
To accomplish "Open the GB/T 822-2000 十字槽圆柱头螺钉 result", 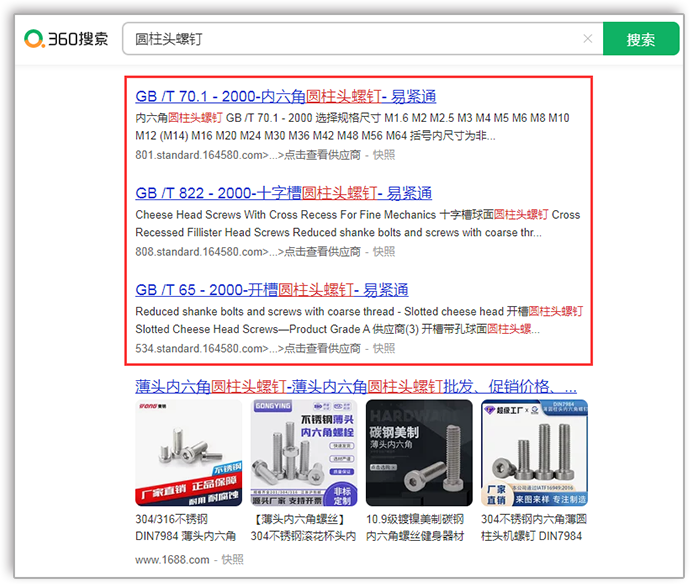I will click(x=283, y=193).
